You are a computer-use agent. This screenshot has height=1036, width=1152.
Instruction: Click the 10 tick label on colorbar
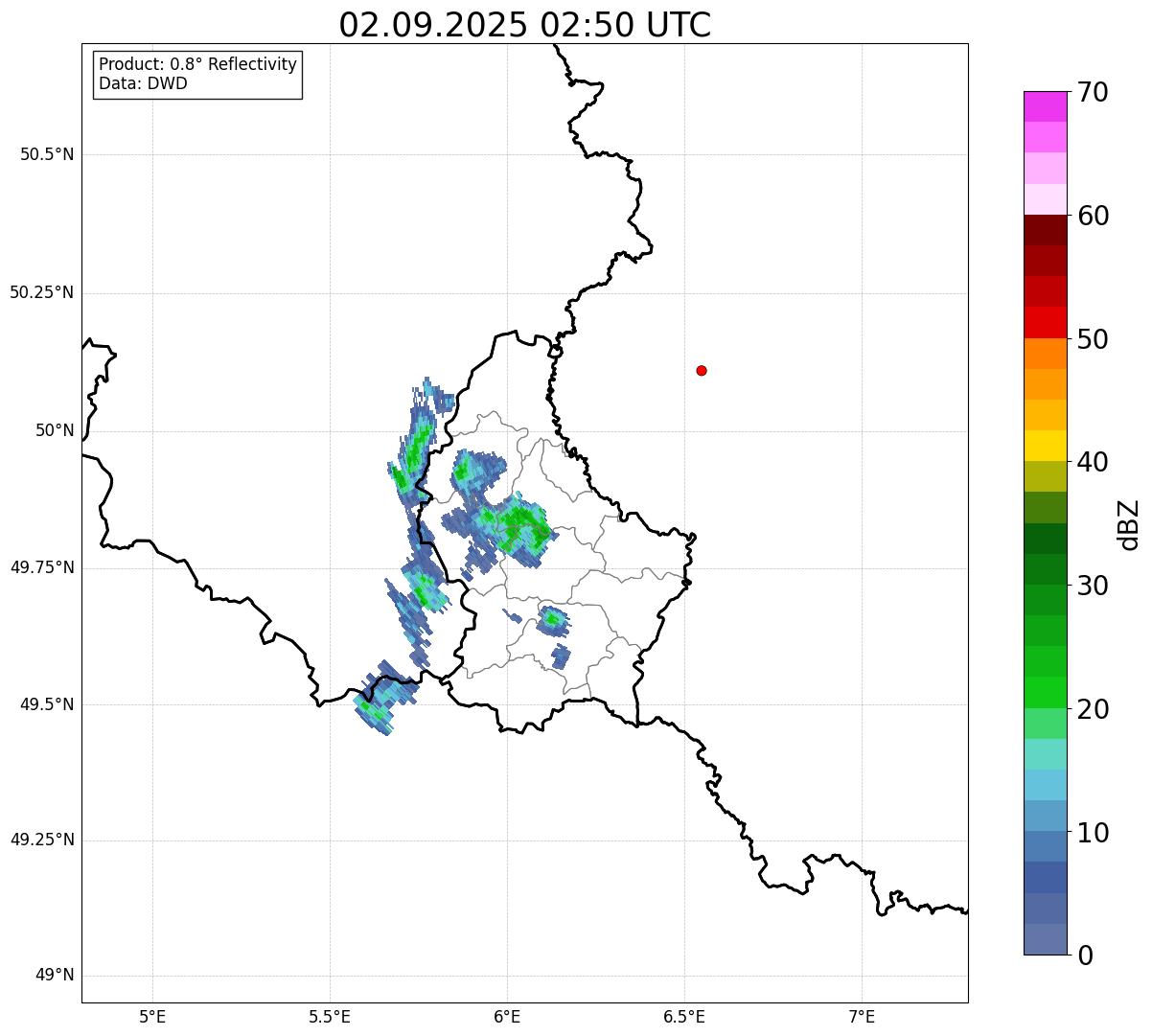tap(1093, 833)
